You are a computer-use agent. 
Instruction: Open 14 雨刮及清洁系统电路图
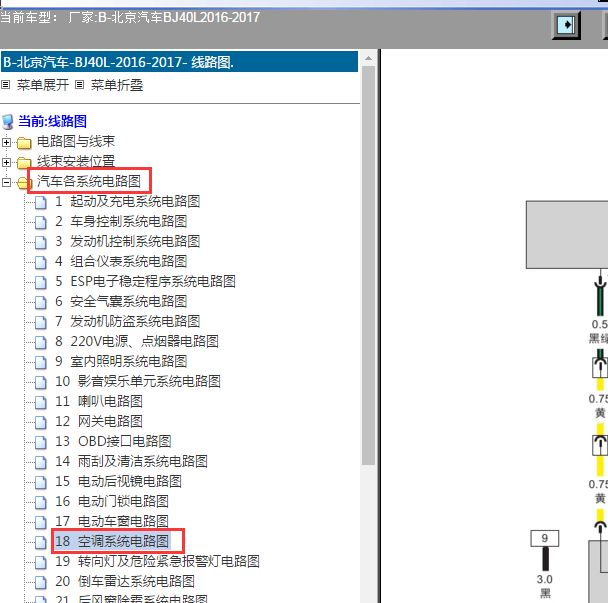click(x=131, y=461)
